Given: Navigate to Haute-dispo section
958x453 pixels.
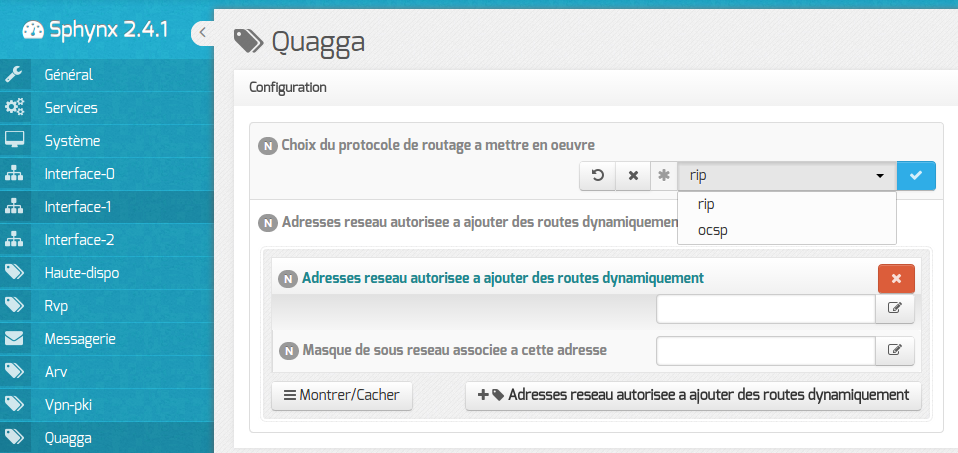Looking at the screenshot, I should (x=107, y=273).
